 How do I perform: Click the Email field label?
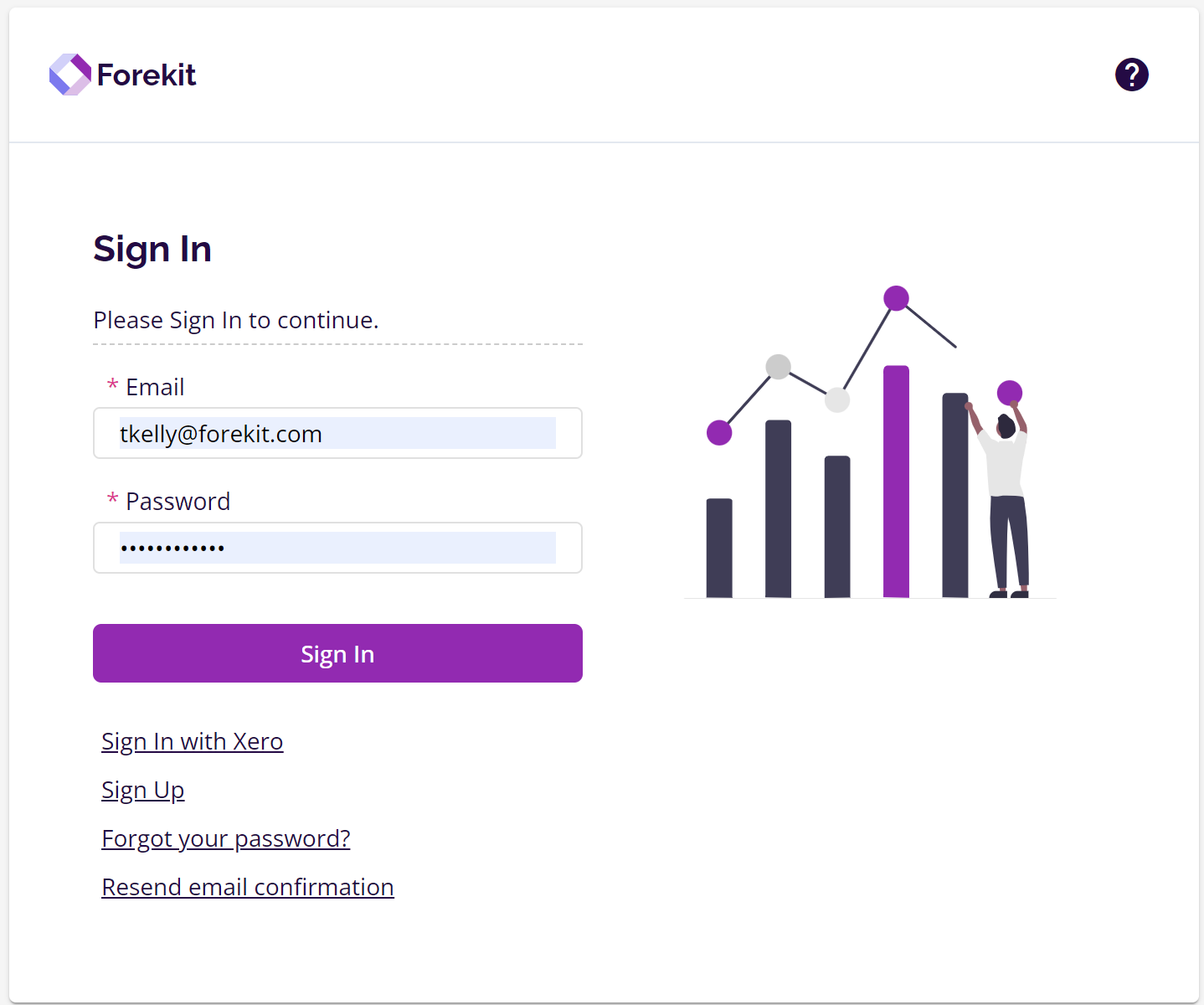tap(155, 388)
